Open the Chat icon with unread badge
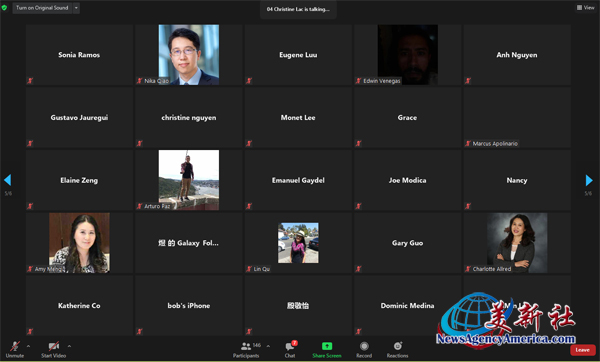Image resolution: width=600 pixels, height=362 pixels. pyautogui.click(x=290, y=346)
